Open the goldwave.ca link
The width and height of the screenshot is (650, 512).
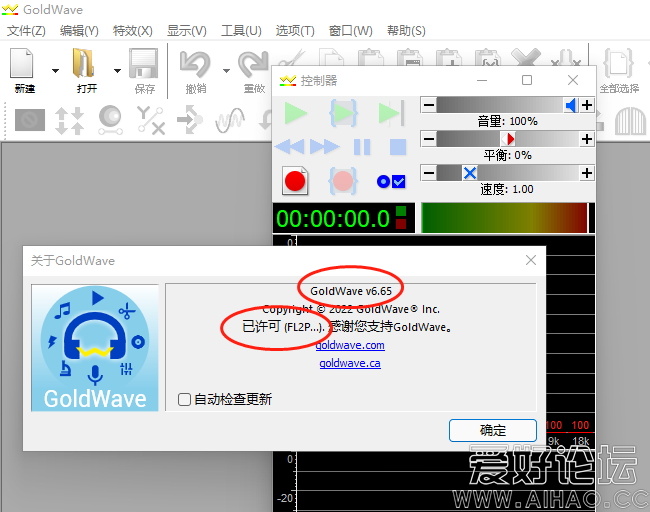(350, 364)
